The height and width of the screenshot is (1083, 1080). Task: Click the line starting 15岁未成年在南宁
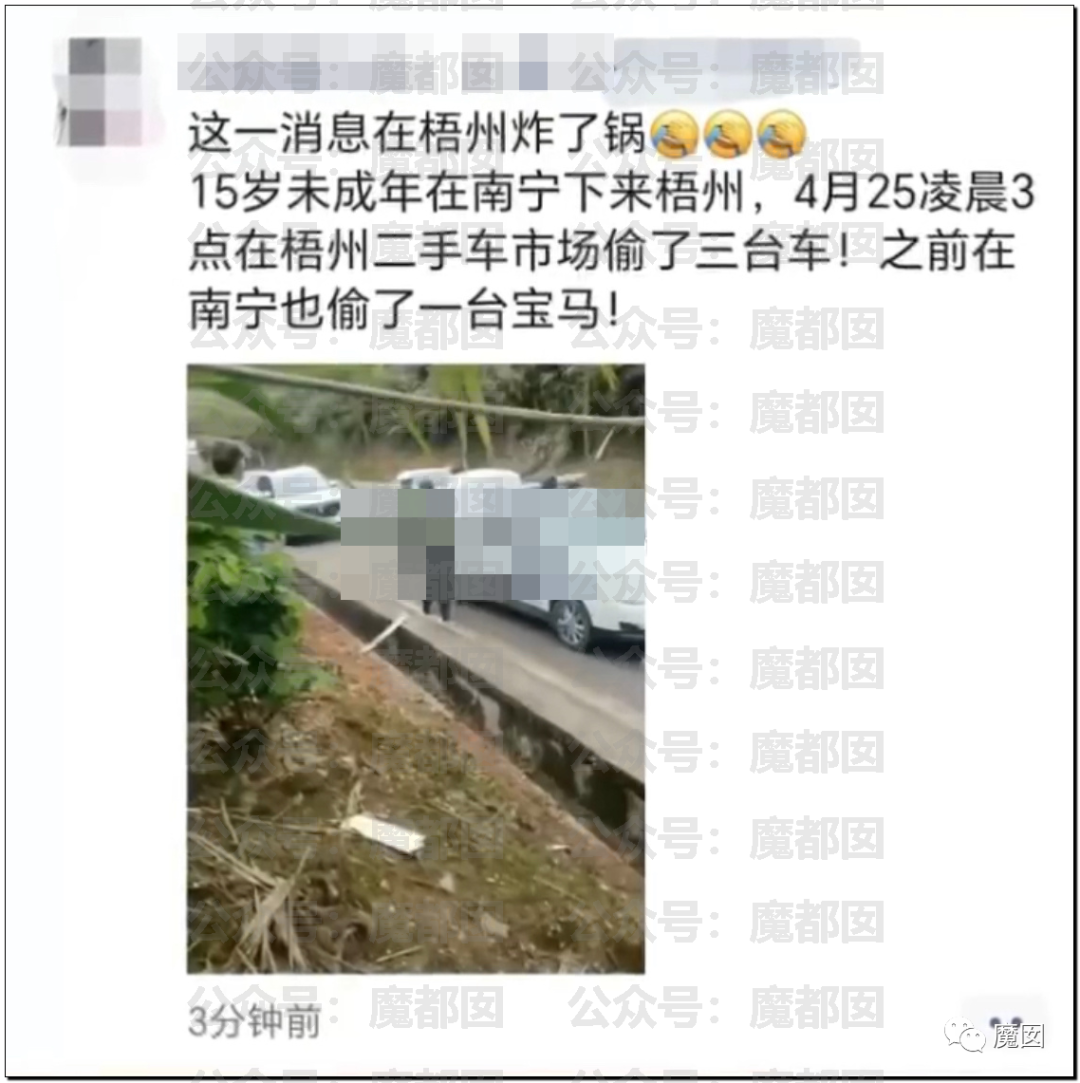(611, 192)
